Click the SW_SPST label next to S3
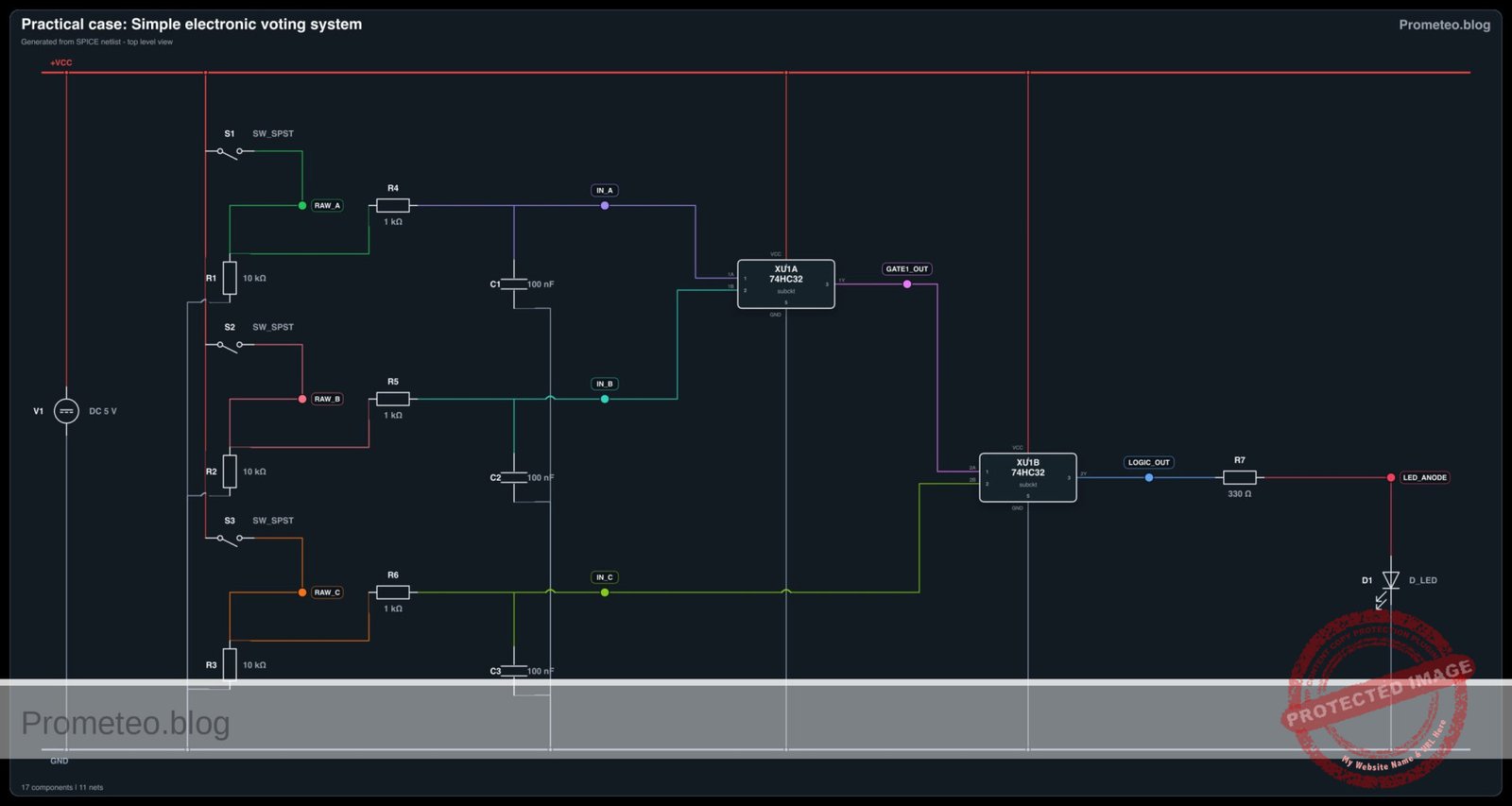The image size is (1512, 806). point(273,521)
